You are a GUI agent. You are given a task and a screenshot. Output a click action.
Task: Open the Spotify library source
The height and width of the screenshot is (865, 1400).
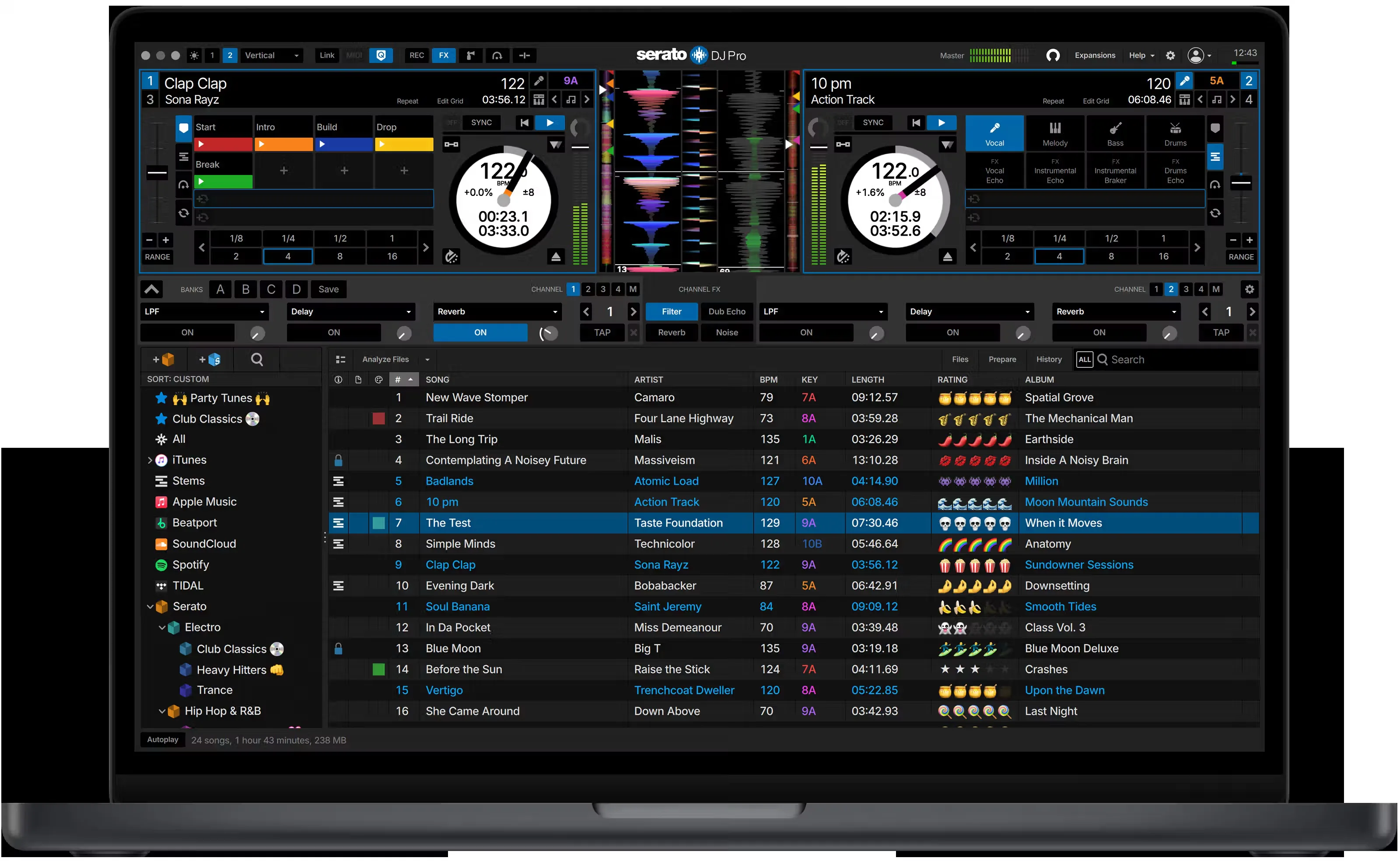point(182,565)
